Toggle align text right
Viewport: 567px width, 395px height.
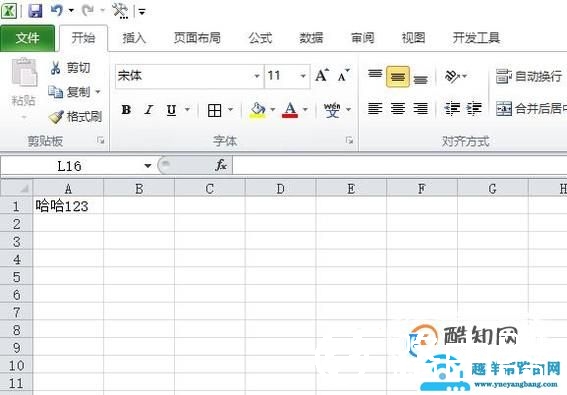[x=420, y=108]
